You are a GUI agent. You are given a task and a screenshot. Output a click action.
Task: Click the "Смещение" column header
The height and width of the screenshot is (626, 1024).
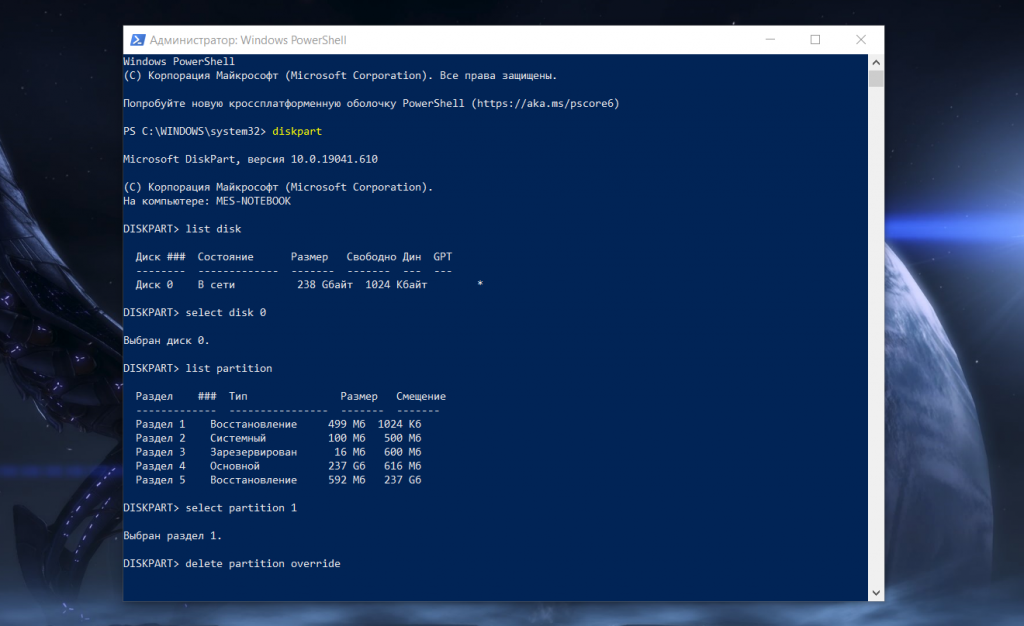click(x=421, y=396)
